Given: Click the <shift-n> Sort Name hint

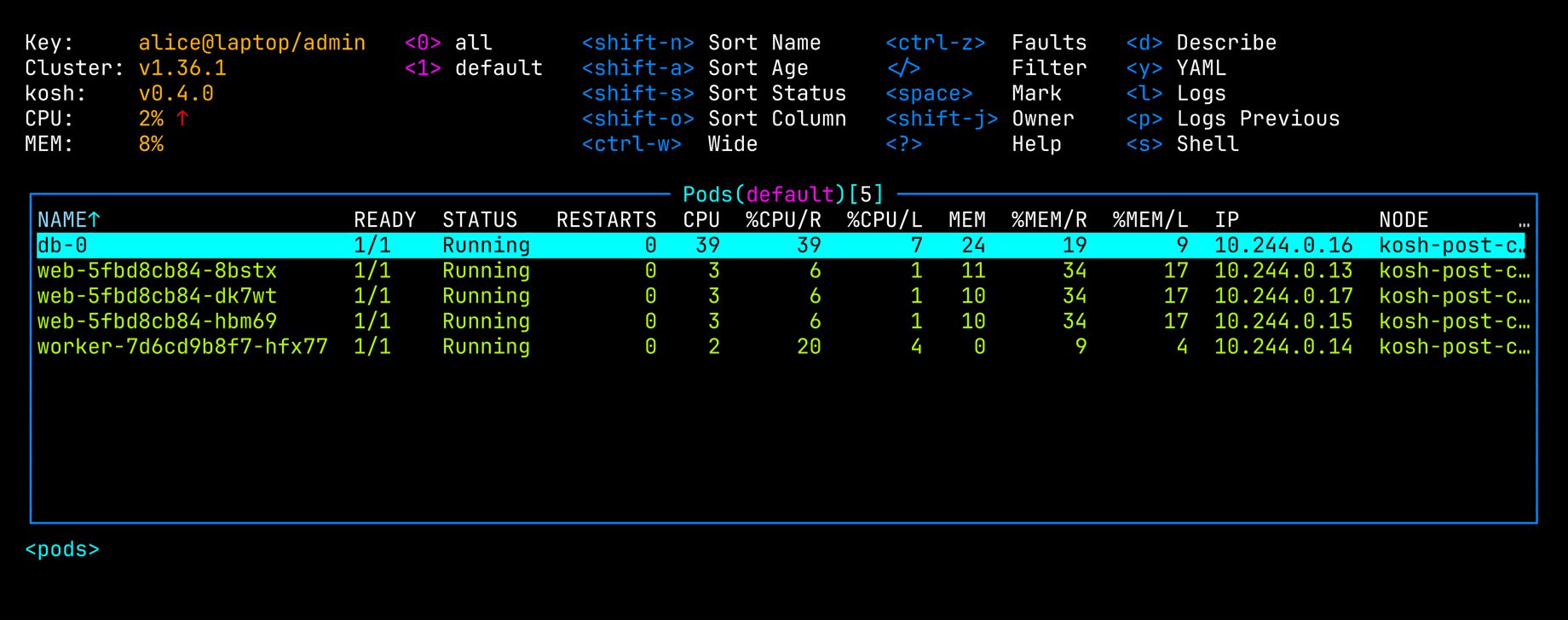Looking at the screenshot, I should (701, 43).
